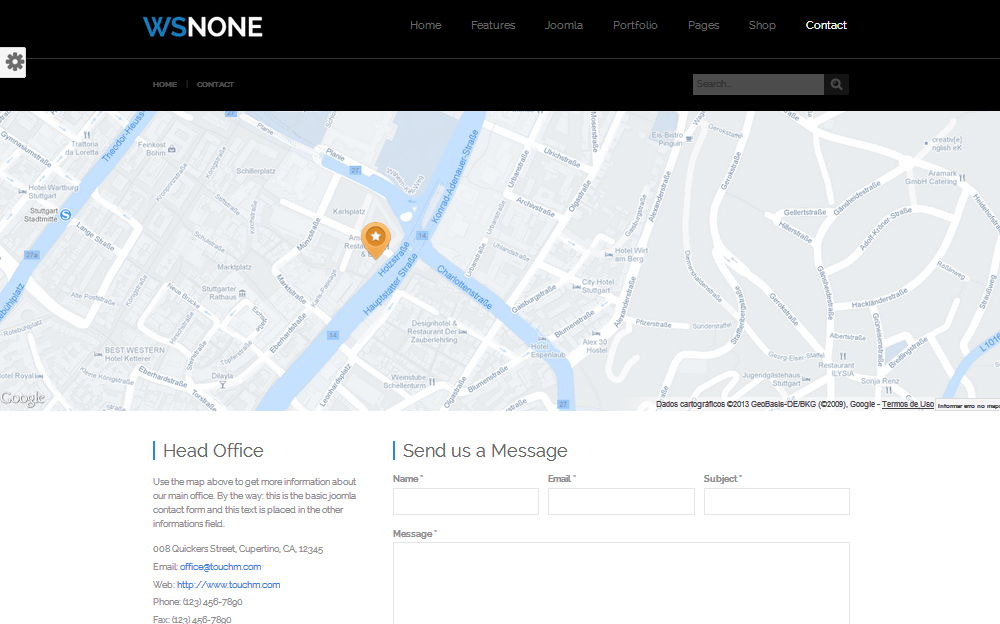
Task: Open the http://www.touchm.com web link
Action: pos(228,585)
